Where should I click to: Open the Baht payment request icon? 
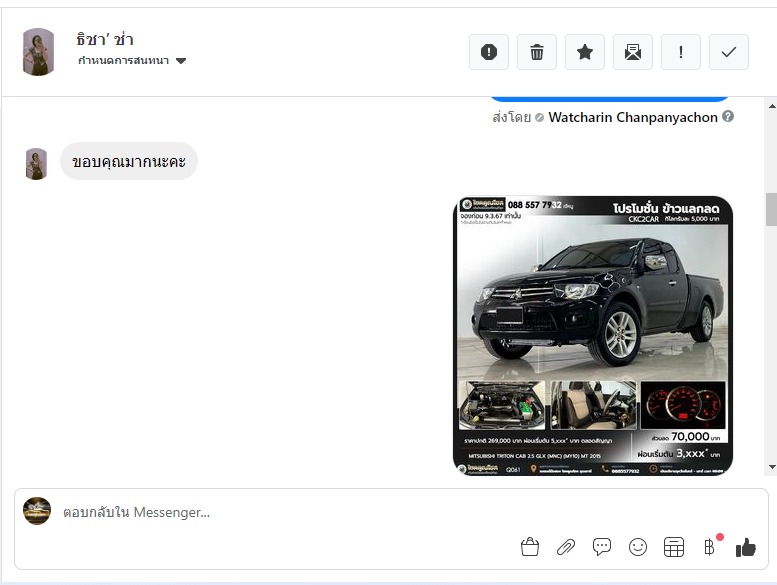click(x=710, y=547)
